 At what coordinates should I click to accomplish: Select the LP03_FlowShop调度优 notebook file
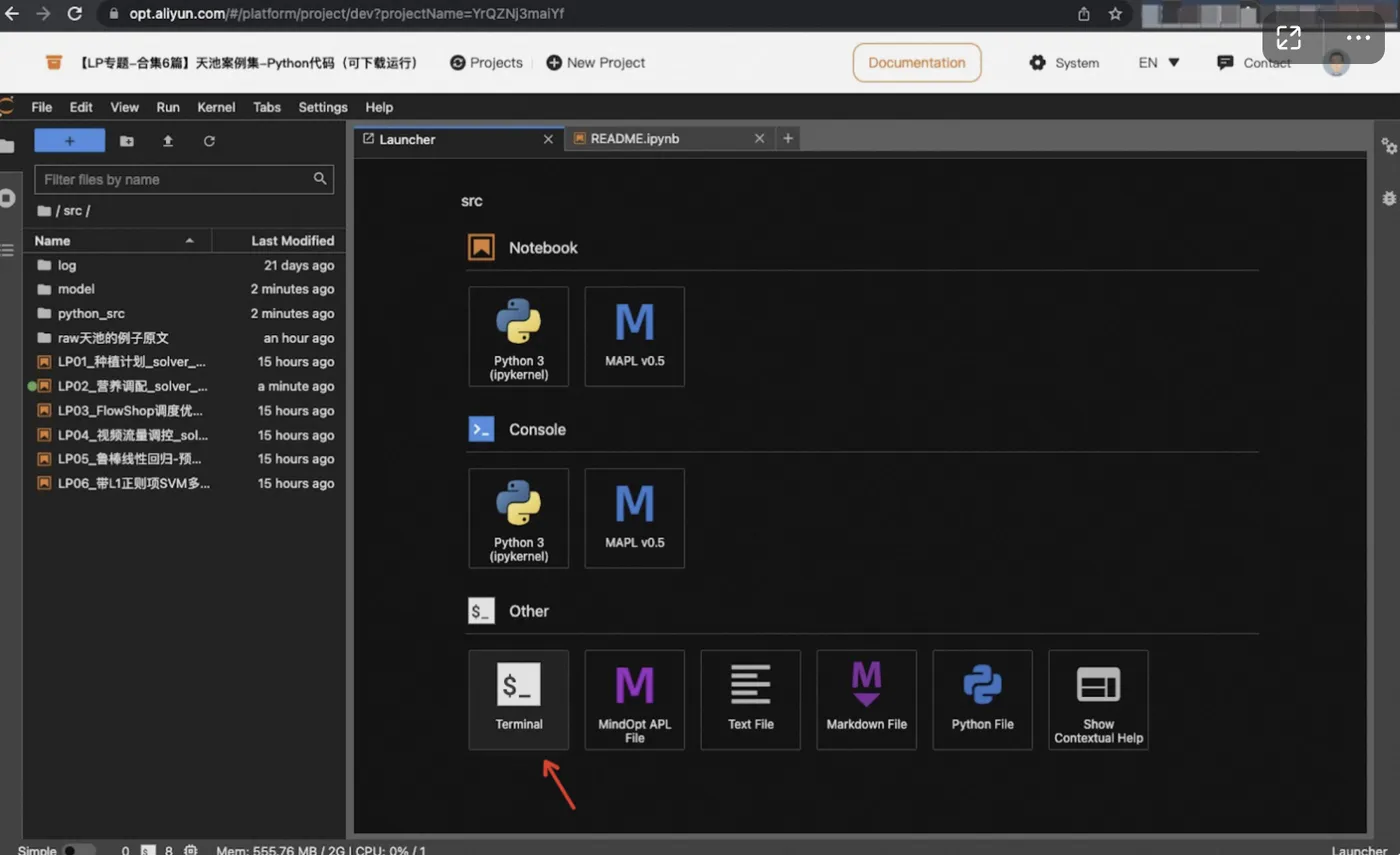[184, 411]
